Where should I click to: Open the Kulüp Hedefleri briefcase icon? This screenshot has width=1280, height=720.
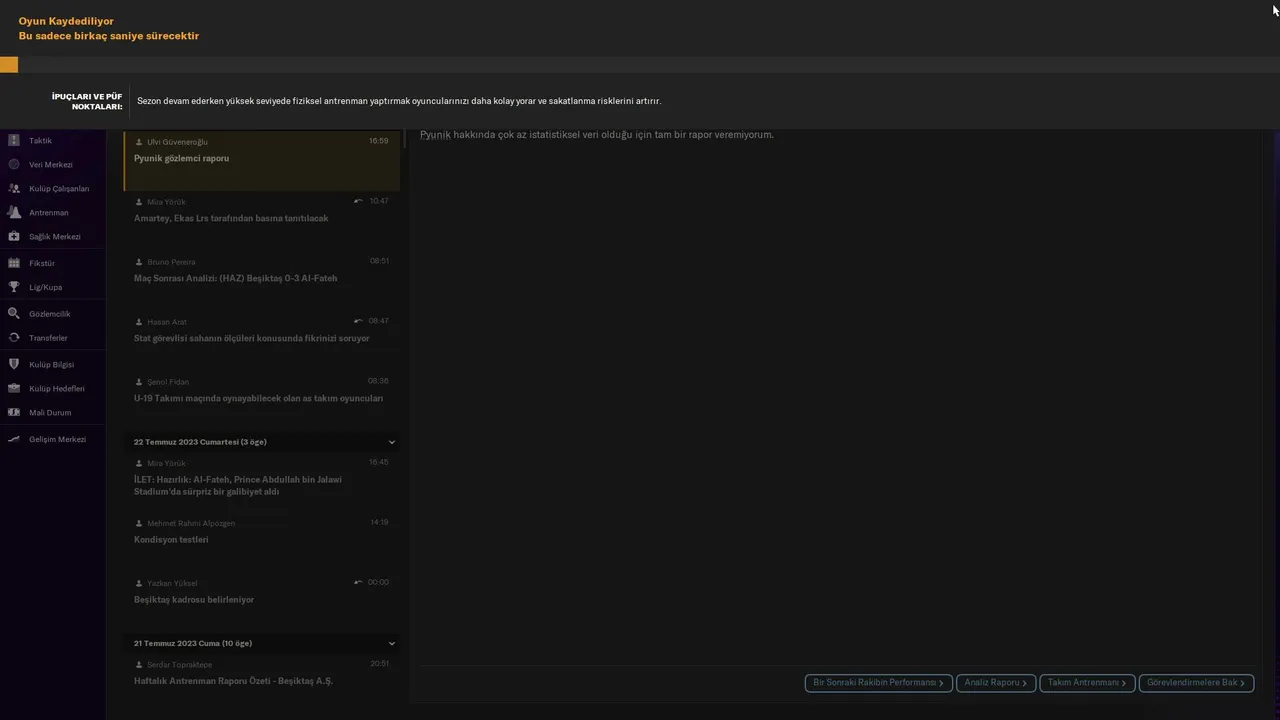[14, 388]
